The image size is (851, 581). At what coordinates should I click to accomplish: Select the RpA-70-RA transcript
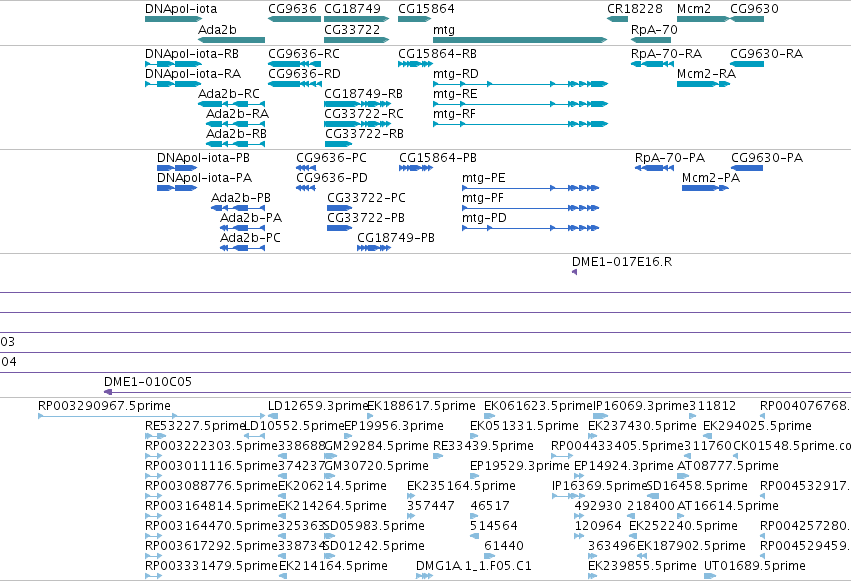point(652,64)
